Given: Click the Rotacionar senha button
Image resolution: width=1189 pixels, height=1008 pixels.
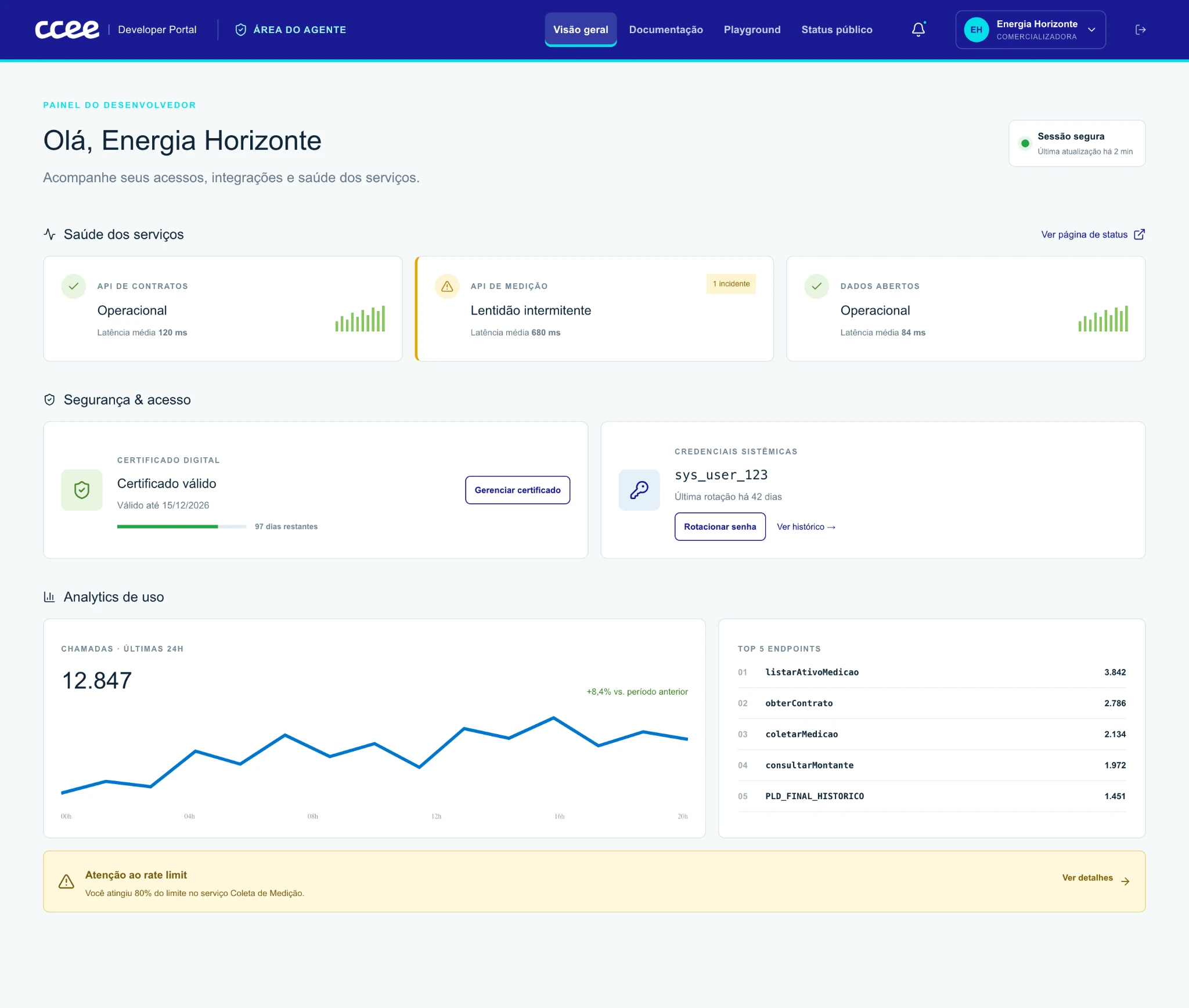Looking at the screenshot, I should pyautogui.click(x=719, y=526).
